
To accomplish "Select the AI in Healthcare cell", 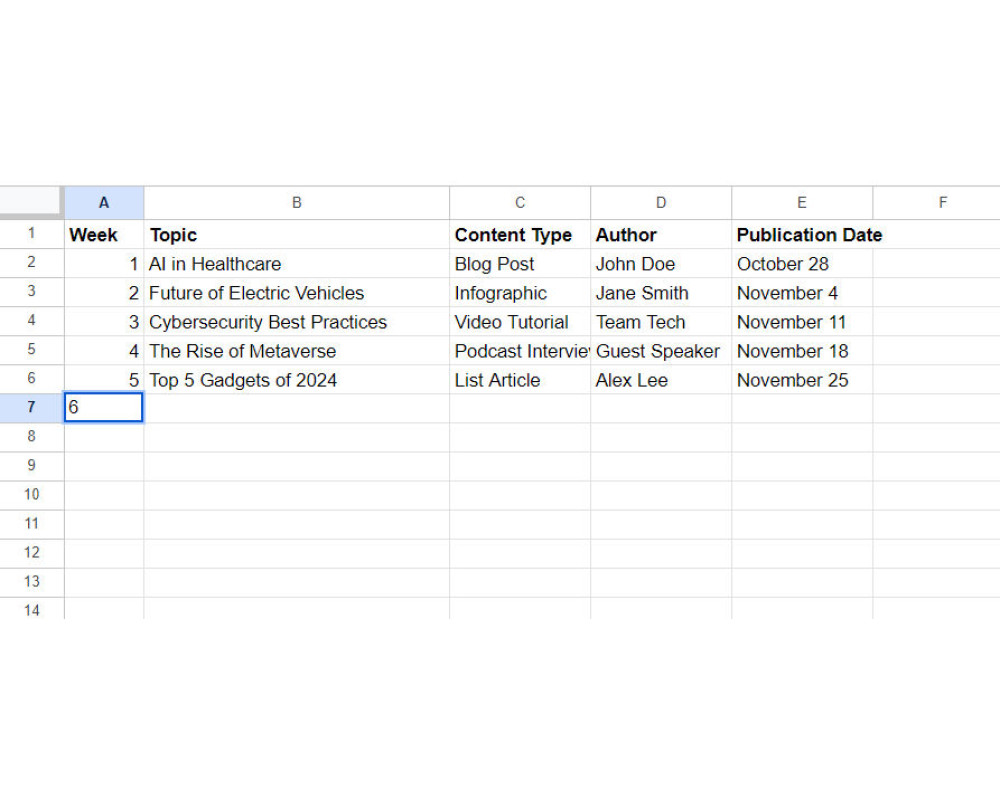I will click(297, 263).
